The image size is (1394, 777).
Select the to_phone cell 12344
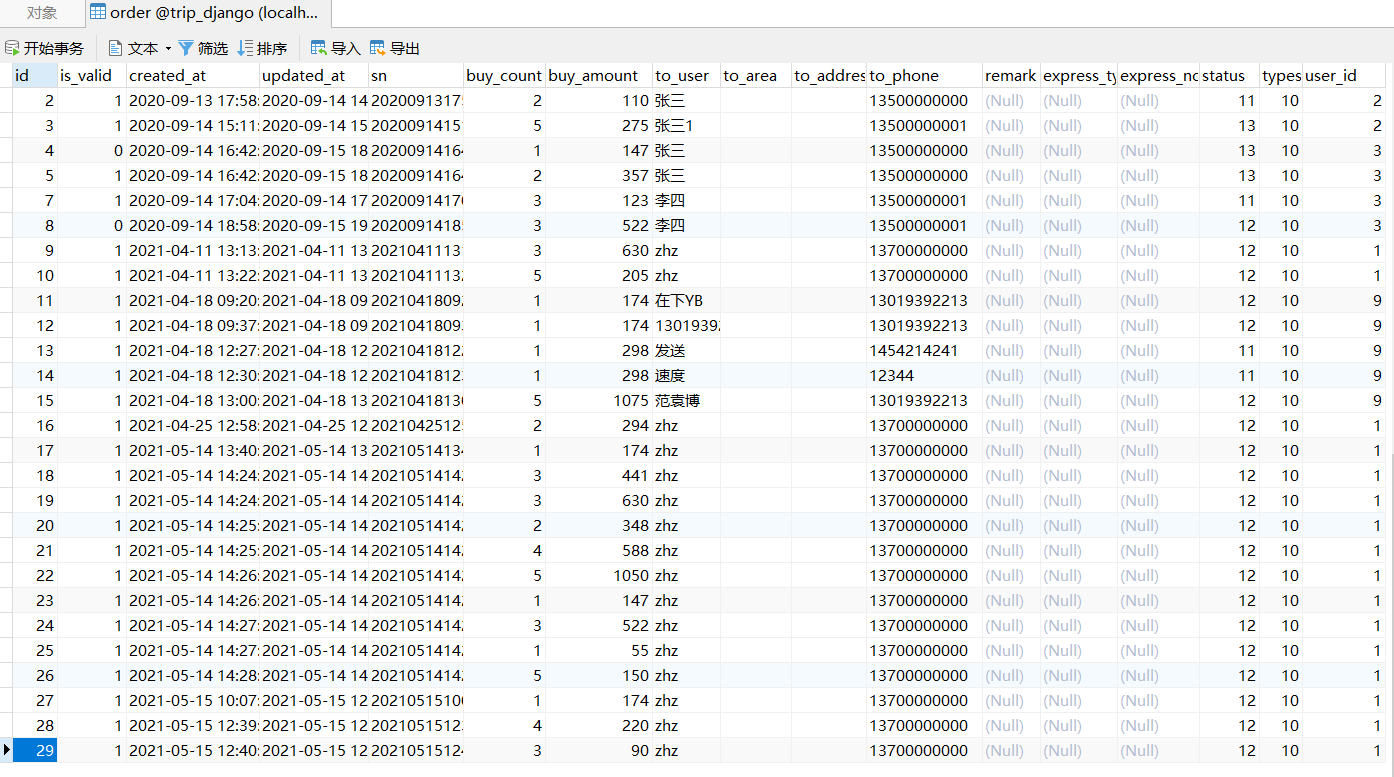(x=925, y=375)
